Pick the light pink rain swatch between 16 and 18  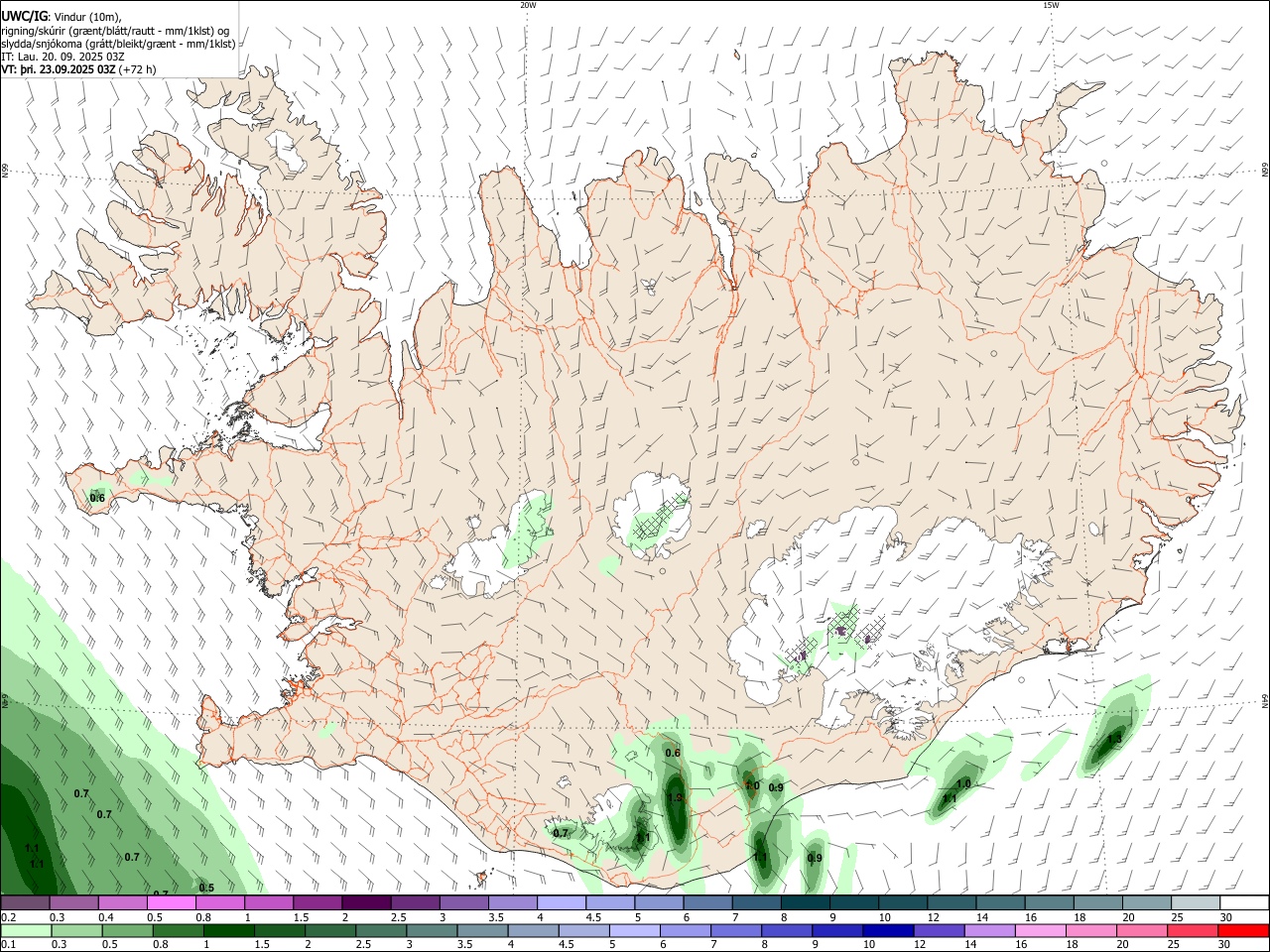point(1039,930)
